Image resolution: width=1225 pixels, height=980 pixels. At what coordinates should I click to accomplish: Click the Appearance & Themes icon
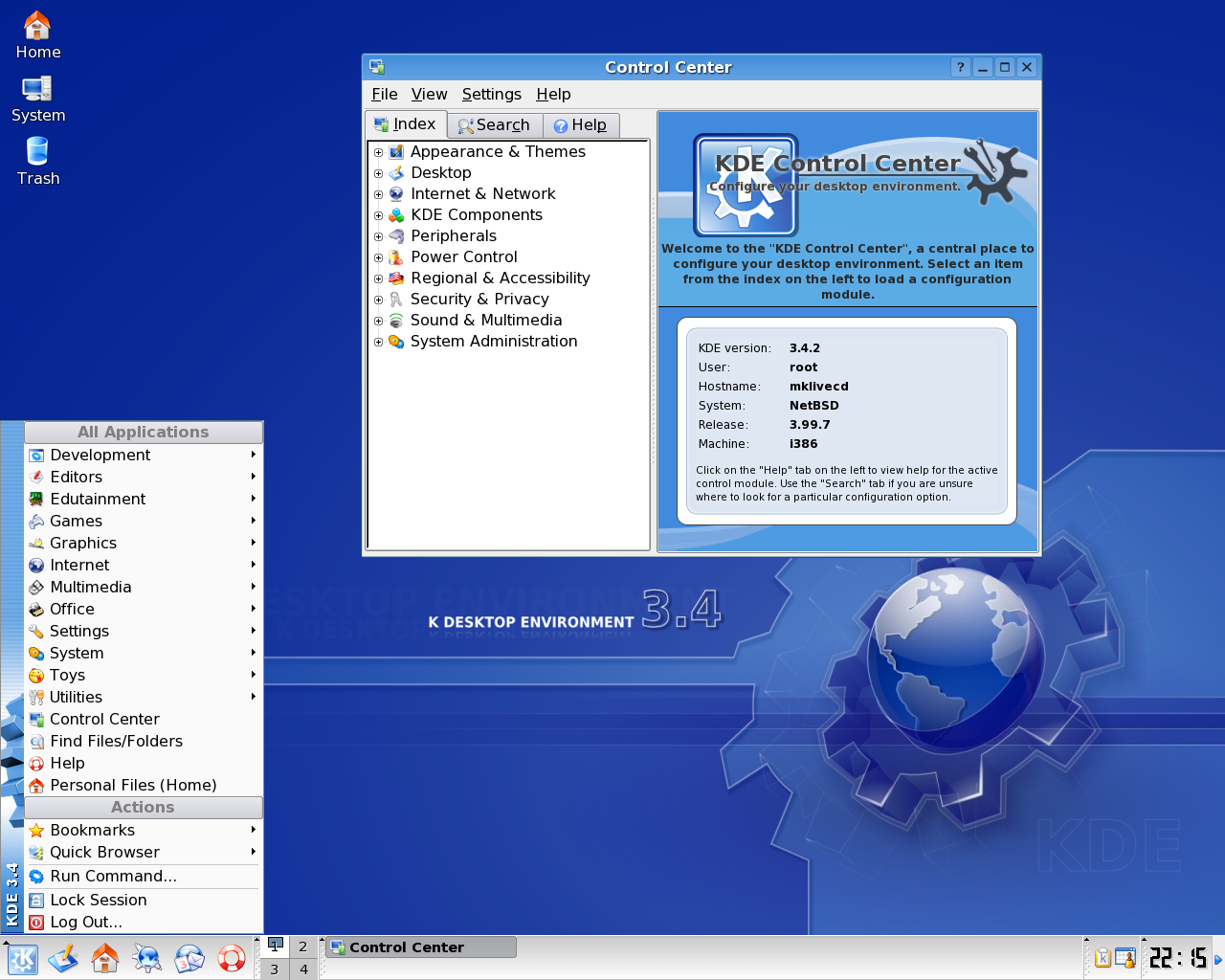pyautogui.click(x=396, y=151)
